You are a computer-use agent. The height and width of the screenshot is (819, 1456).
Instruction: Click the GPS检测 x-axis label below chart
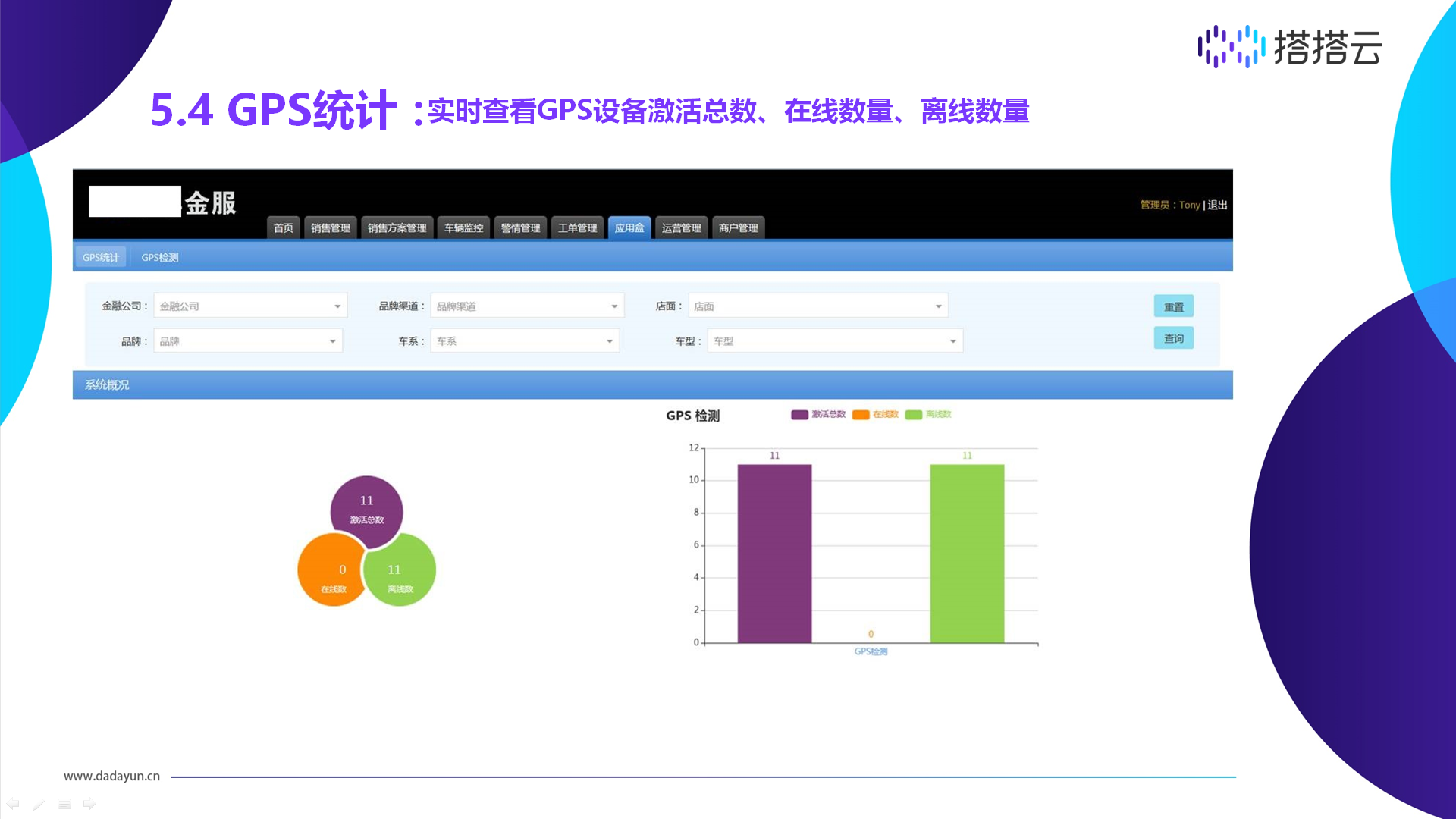click(x=871, y=651)
